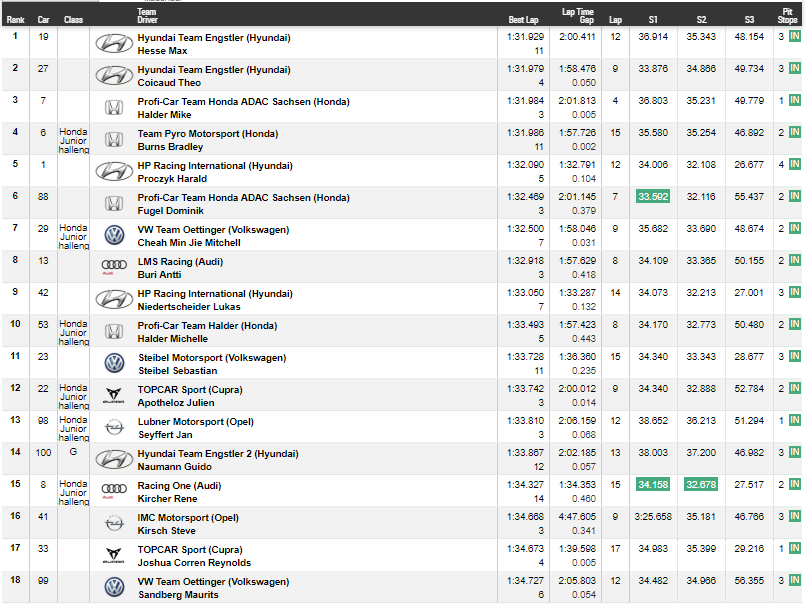This screenshot has height=607, width=807.
Task: Click the Rank column header
Action: tap(15, 19)
